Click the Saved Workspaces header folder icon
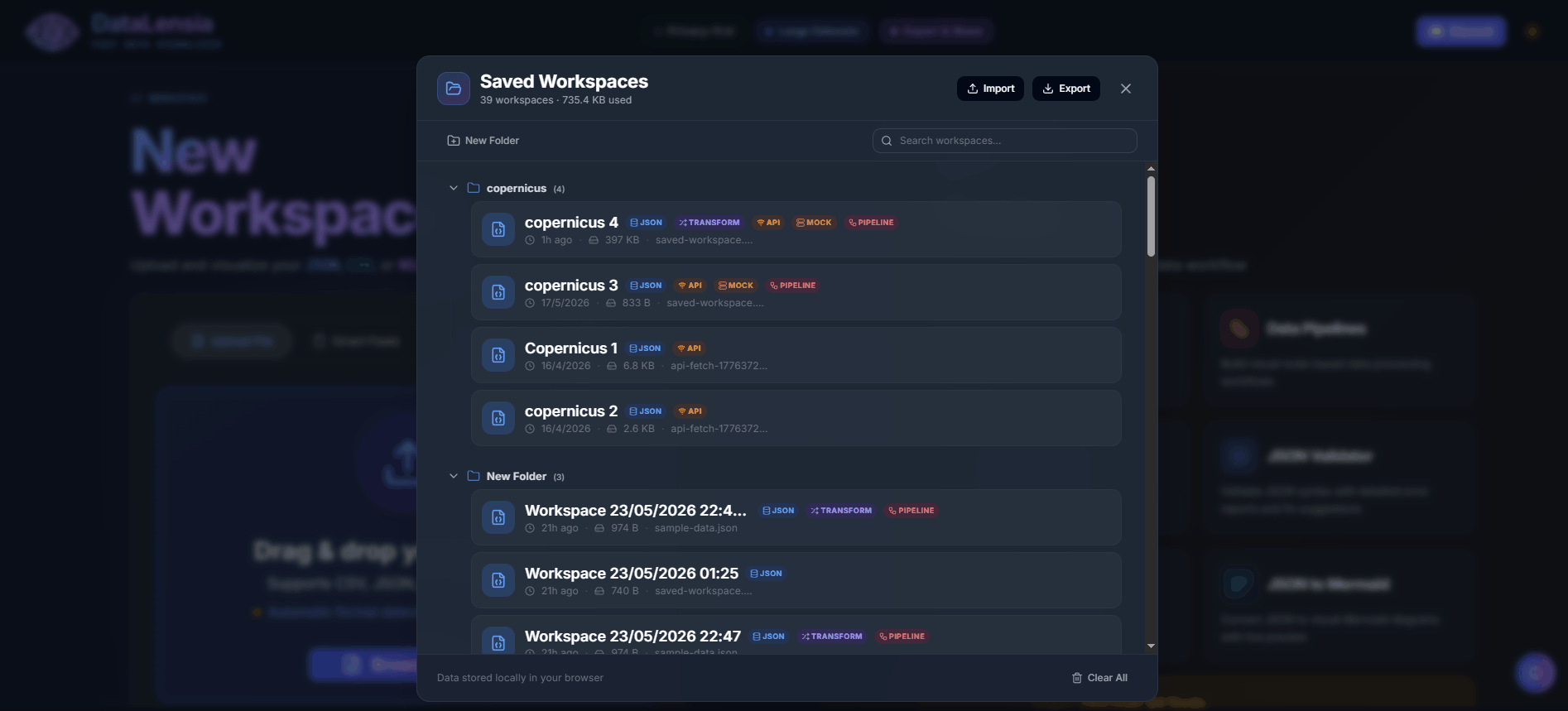The image size is (1568, 711). tap(454, 89)
